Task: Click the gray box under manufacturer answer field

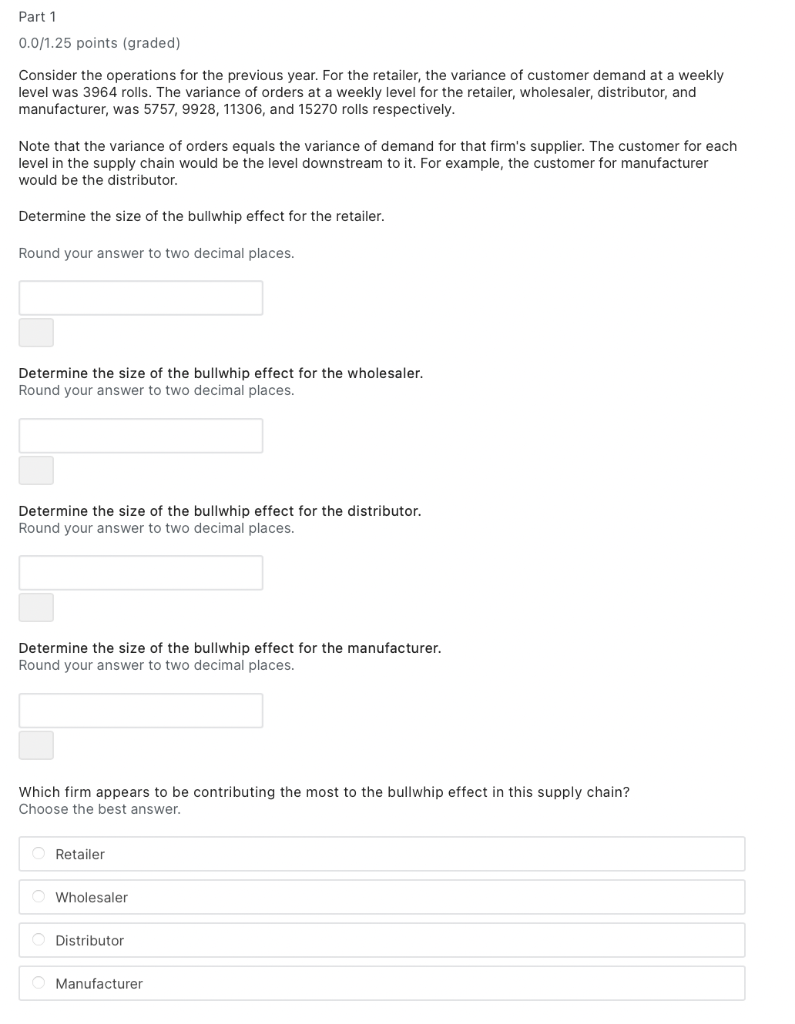Action: [x=36, y=745]
